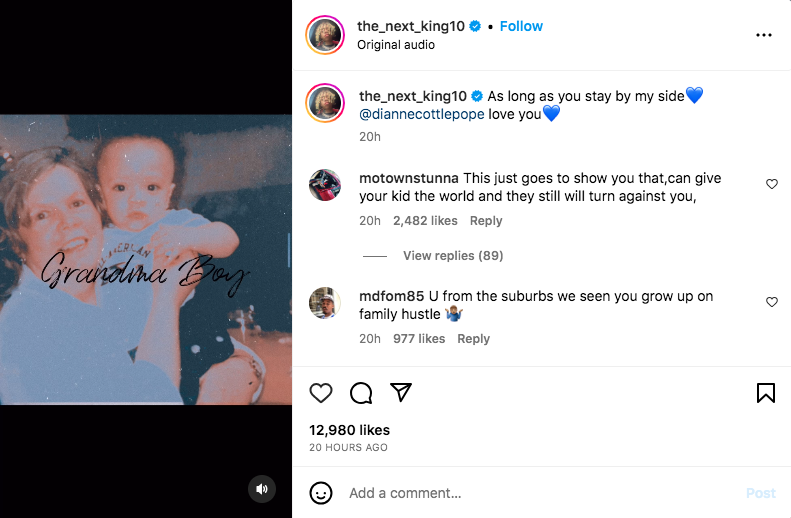The image size is (791, 518).
Task: Open the three-dot more options menu
Action: (764, 35)
